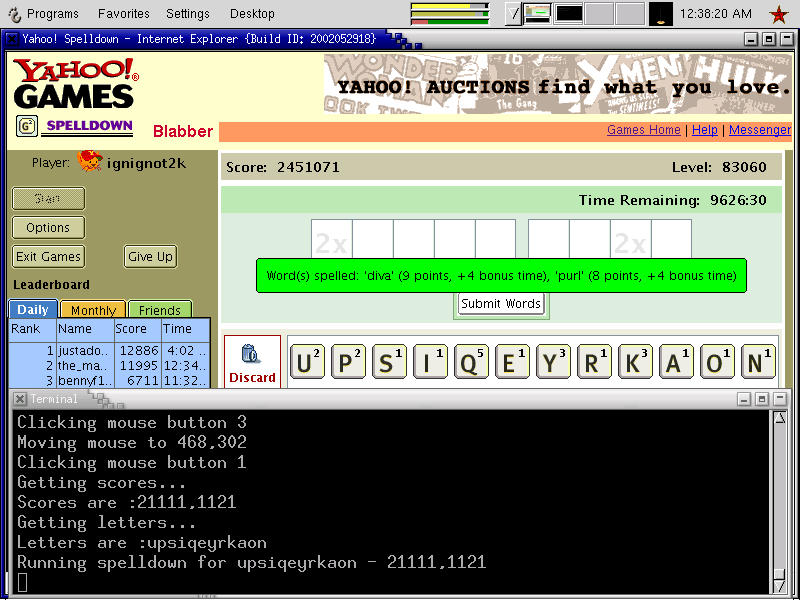The image size is (800, 600).
Task: Open the Help link
Action: (705, 130)
